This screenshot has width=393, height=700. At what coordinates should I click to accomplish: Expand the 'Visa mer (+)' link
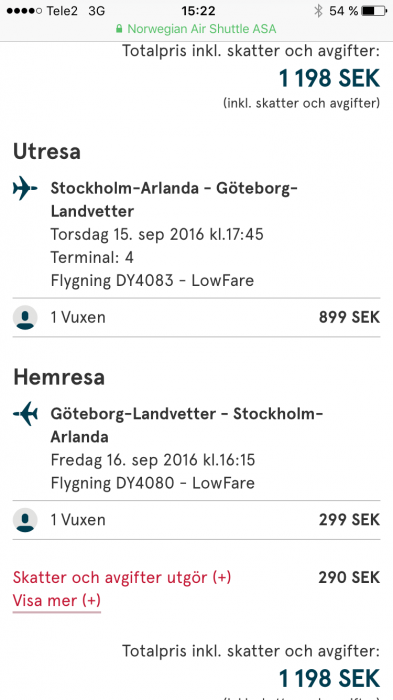pos(57,600)
